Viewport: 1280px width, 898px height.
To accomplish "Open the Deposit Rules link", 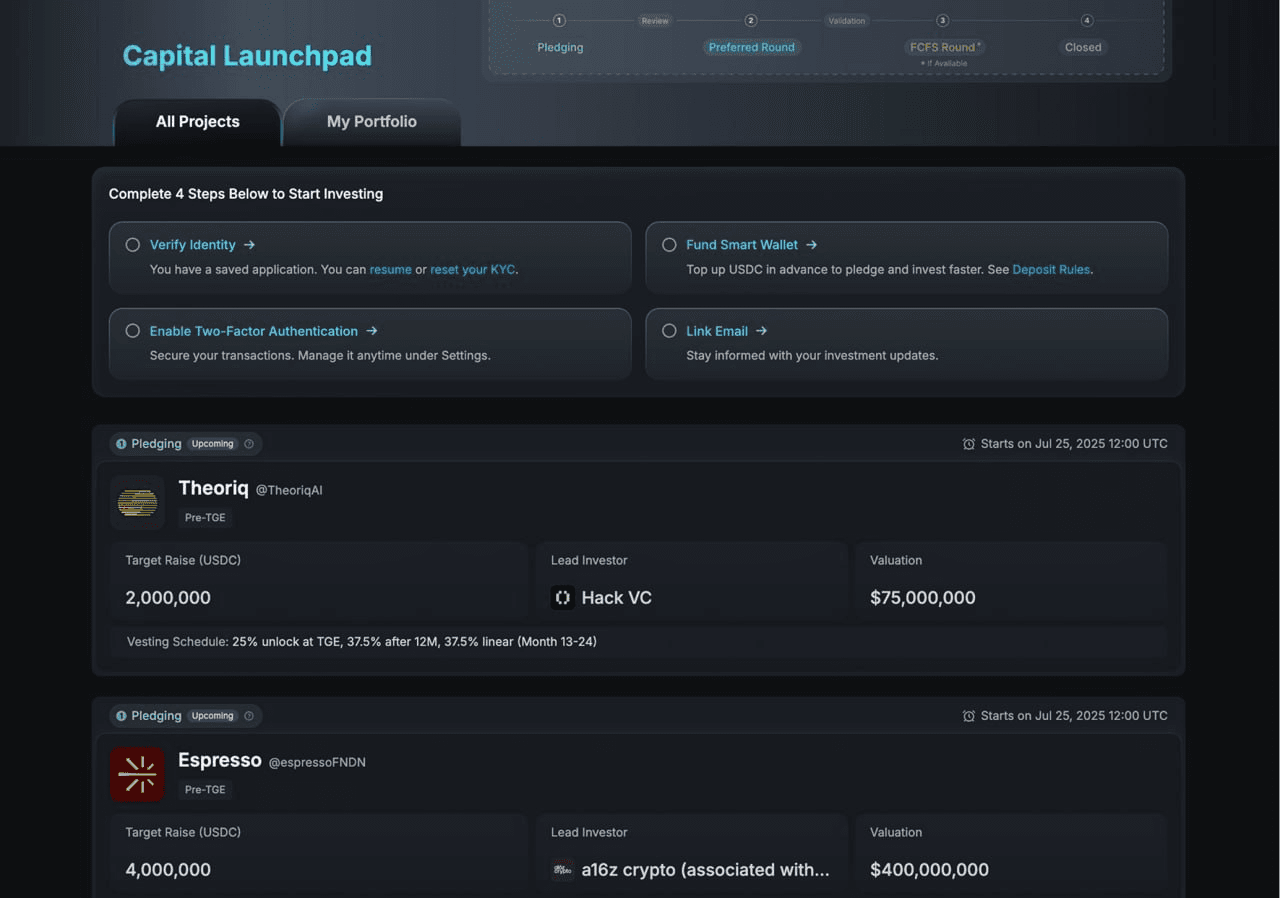I will (x=1051, y=270).
